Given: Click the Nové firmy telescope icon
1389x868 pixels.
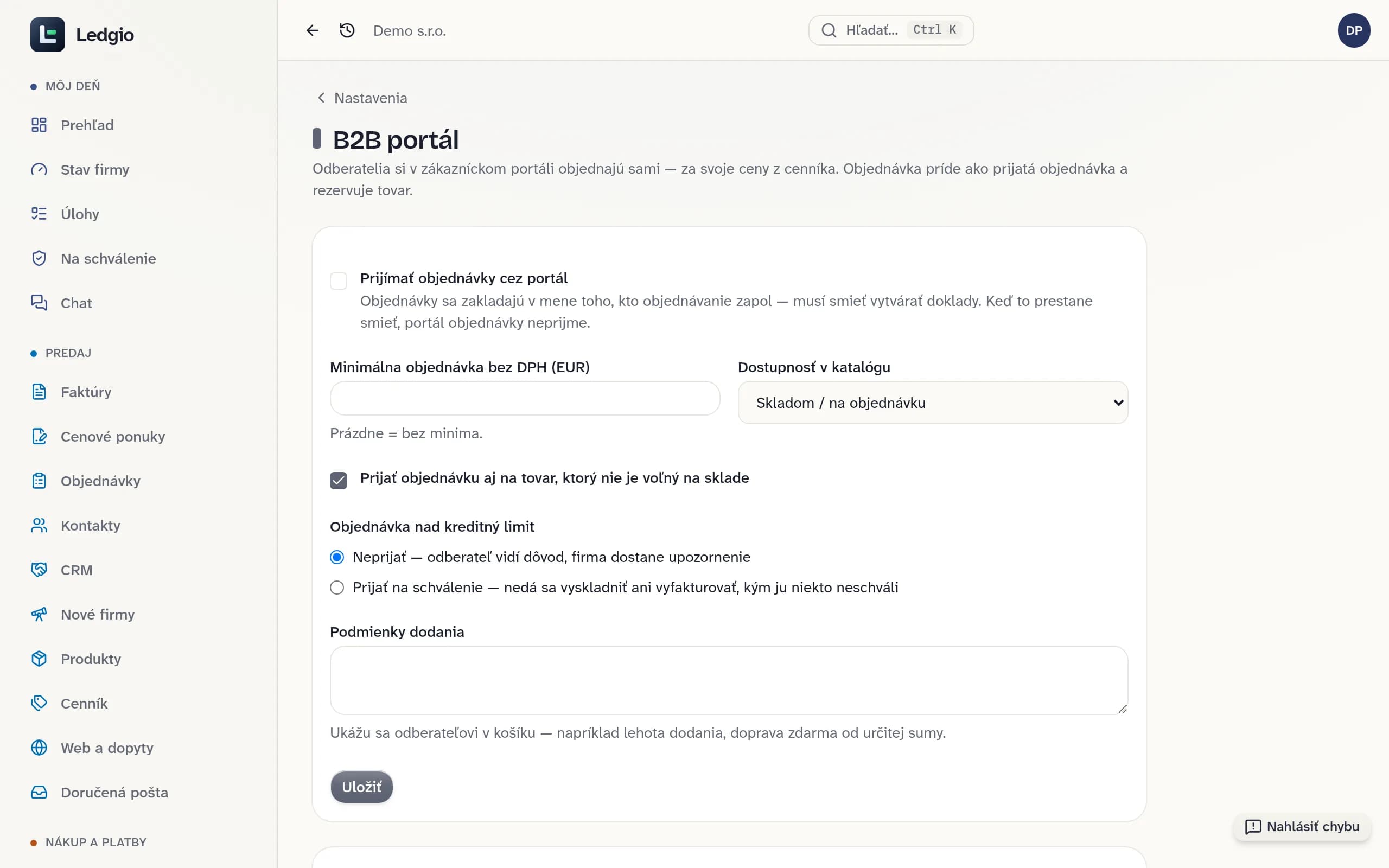Looking at the screenshot, I should pos(39,614).
